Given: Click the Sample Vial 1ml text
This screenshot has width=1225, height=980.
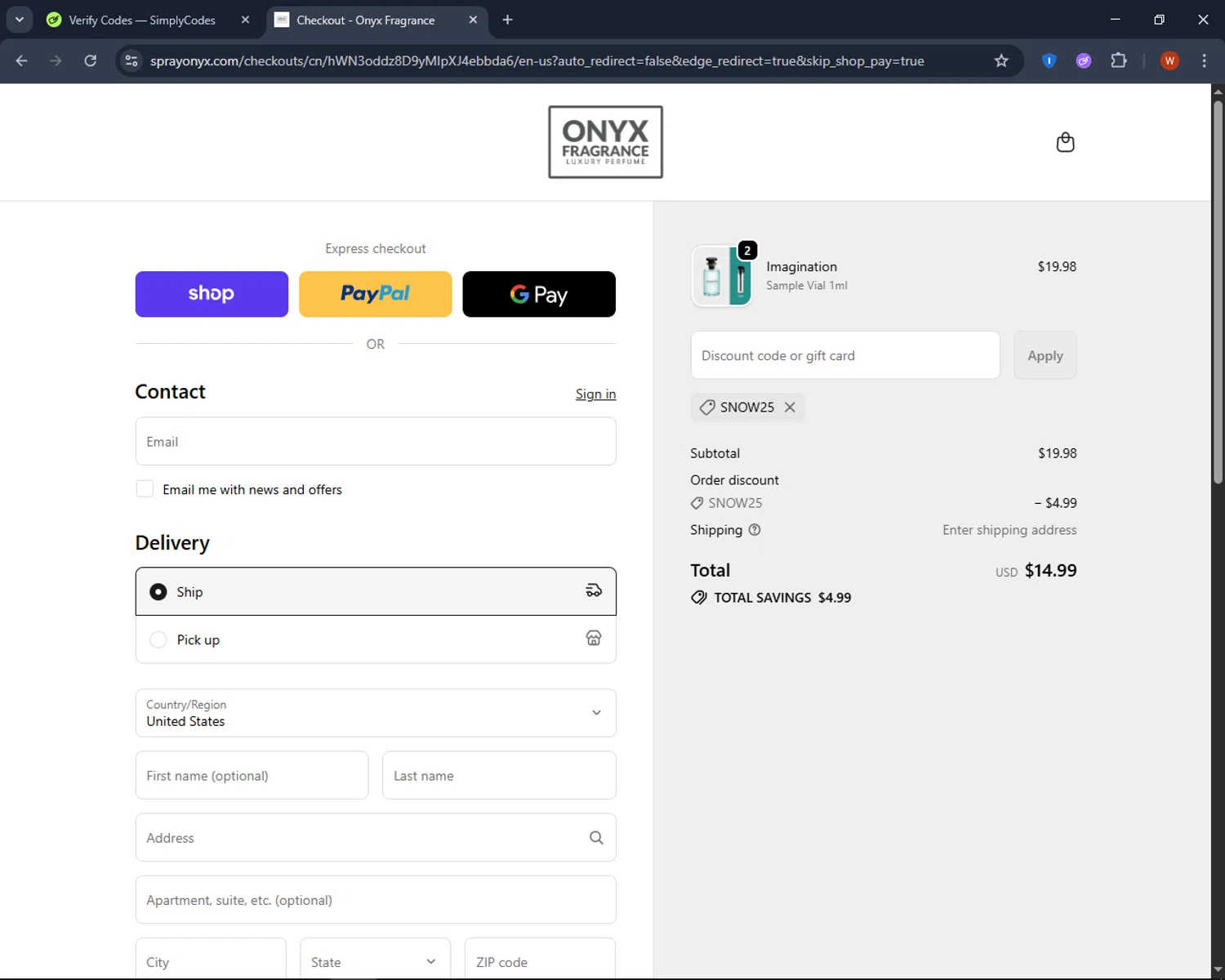Looking at the screenshot, I should 807,285.
